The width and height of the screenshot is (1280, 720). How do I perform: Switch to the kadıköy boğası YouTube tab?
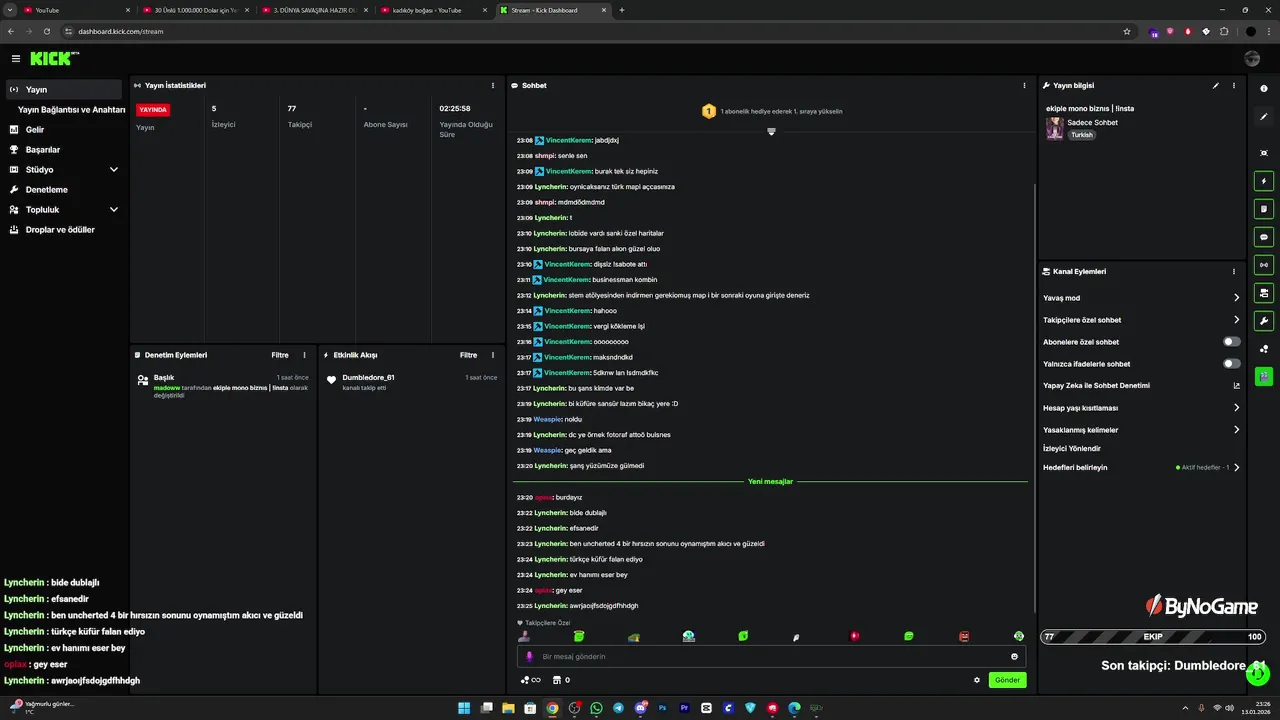point(433,10)
